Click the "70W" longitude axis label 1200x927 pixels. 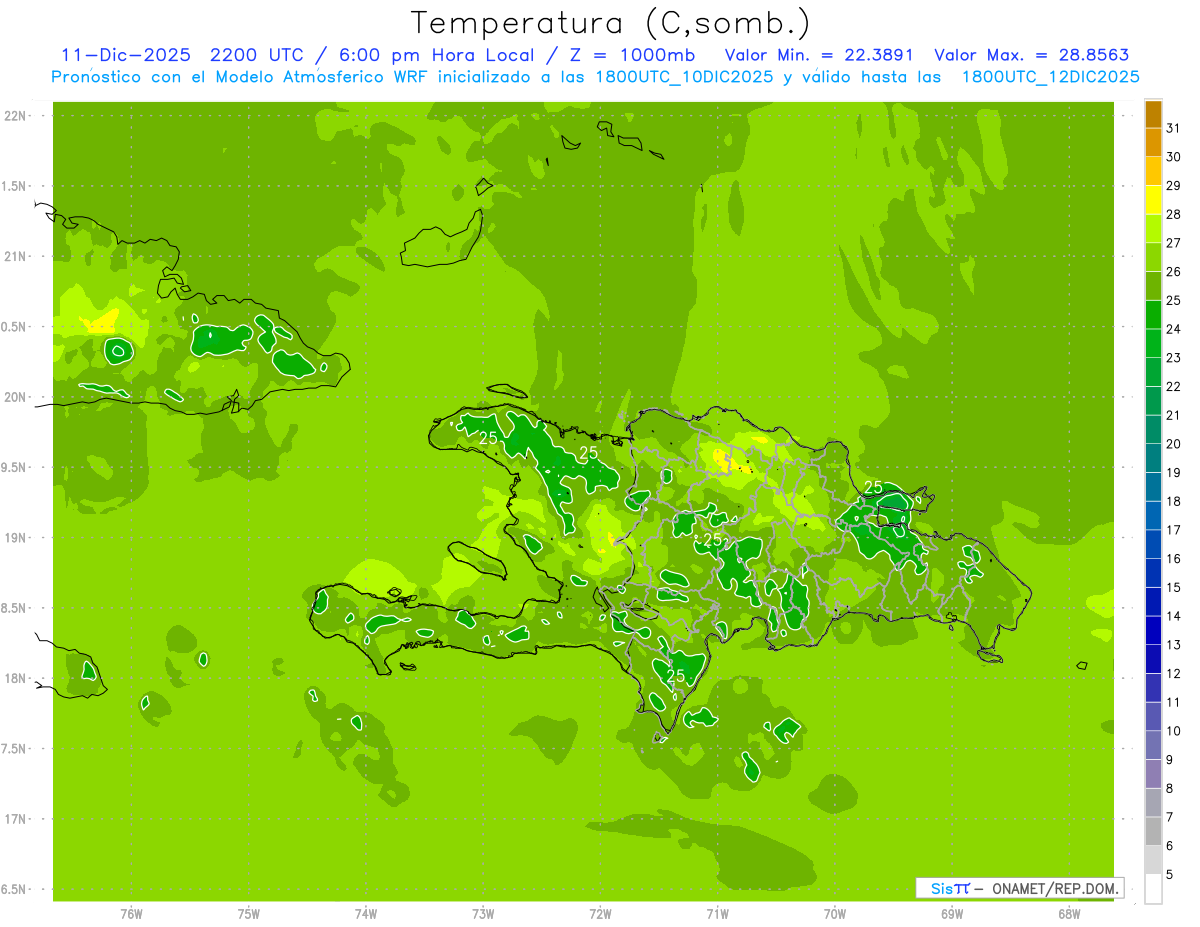[x=835, y=914]
